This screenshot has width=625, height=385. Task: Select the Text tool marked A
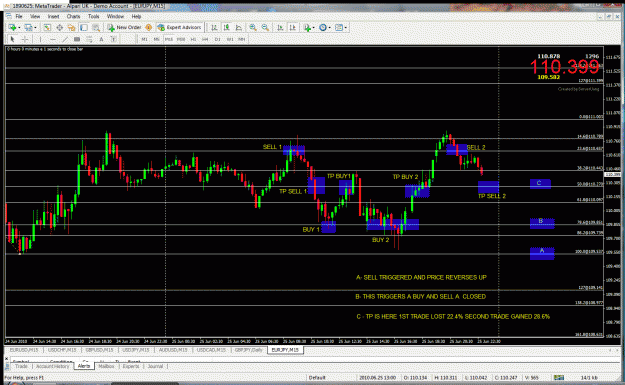[x=101, y=39]
